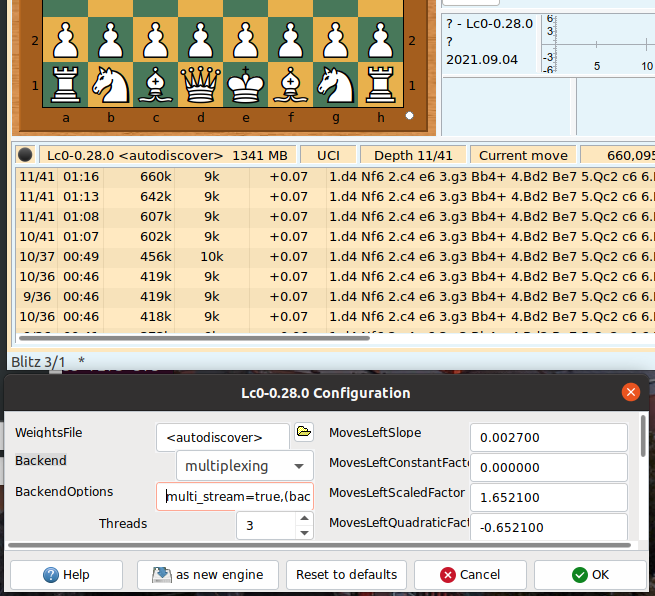Screen dimensions: 655x596
Task: Decrease Threads with the down arrow
Action: coord(304,533)
